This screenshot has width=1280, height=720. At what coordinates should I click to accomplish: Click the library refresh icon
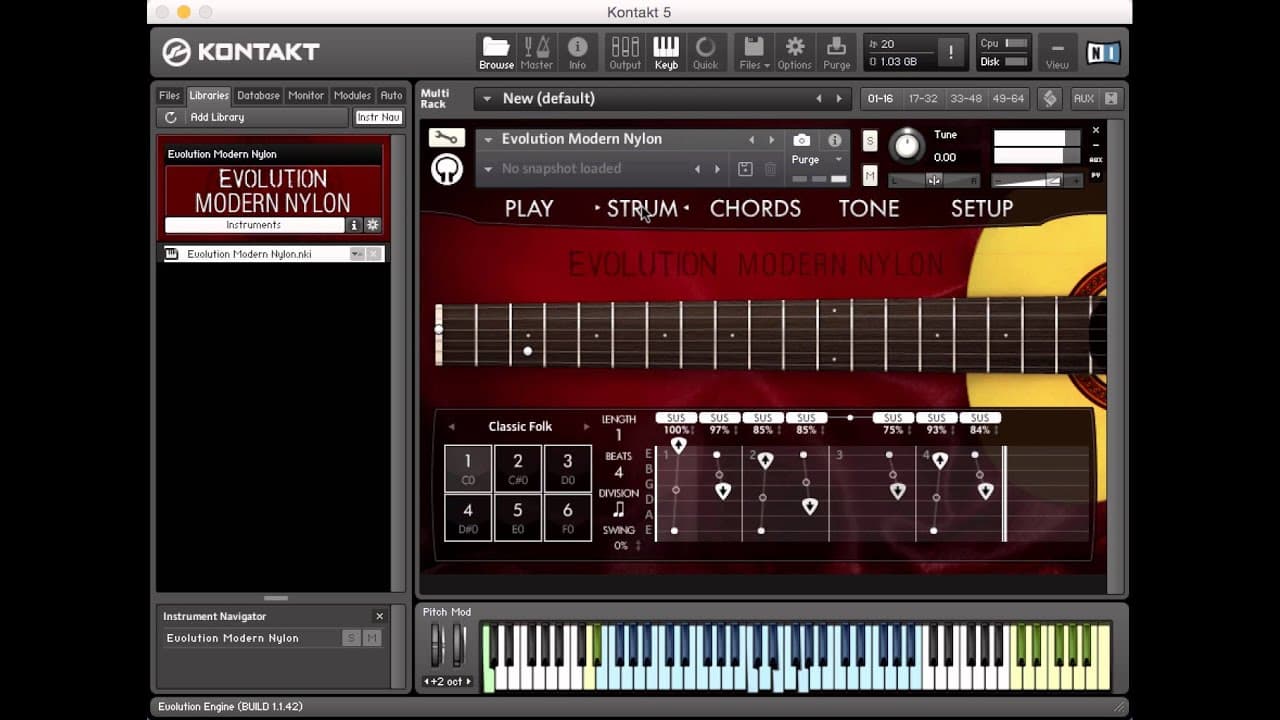pos(171,117)
